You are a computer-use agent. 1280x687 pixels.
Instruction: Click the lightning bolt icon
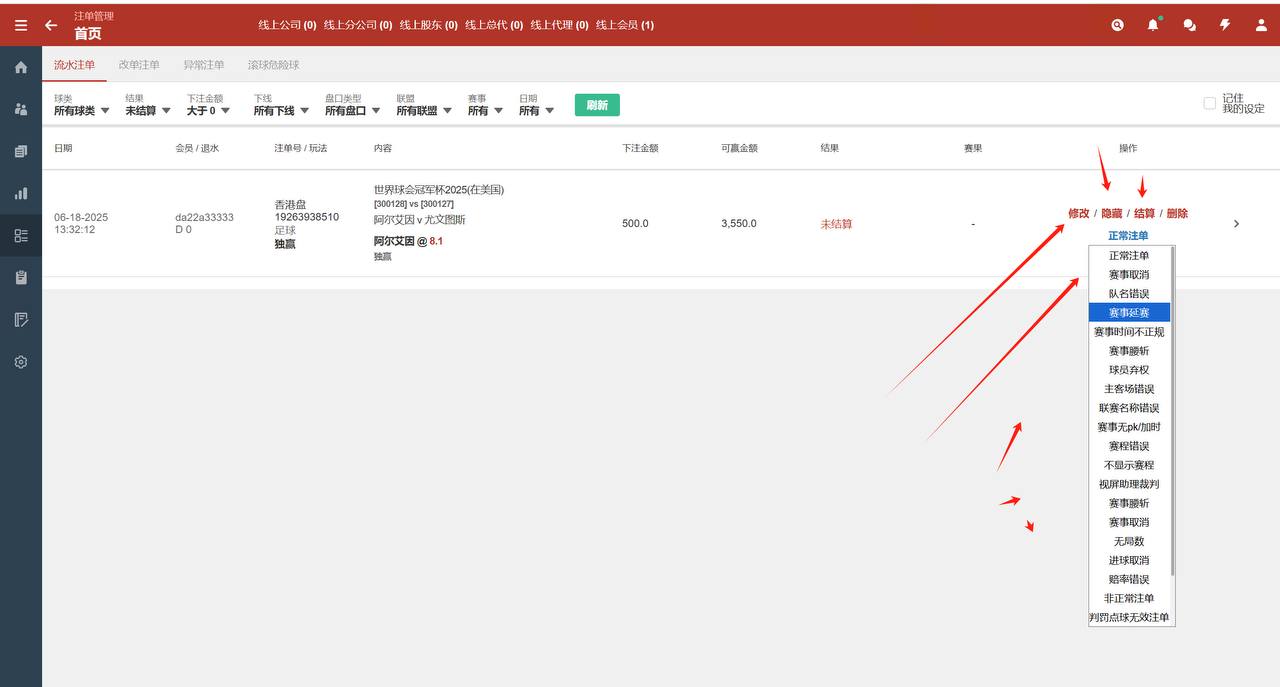(1225, 25)
